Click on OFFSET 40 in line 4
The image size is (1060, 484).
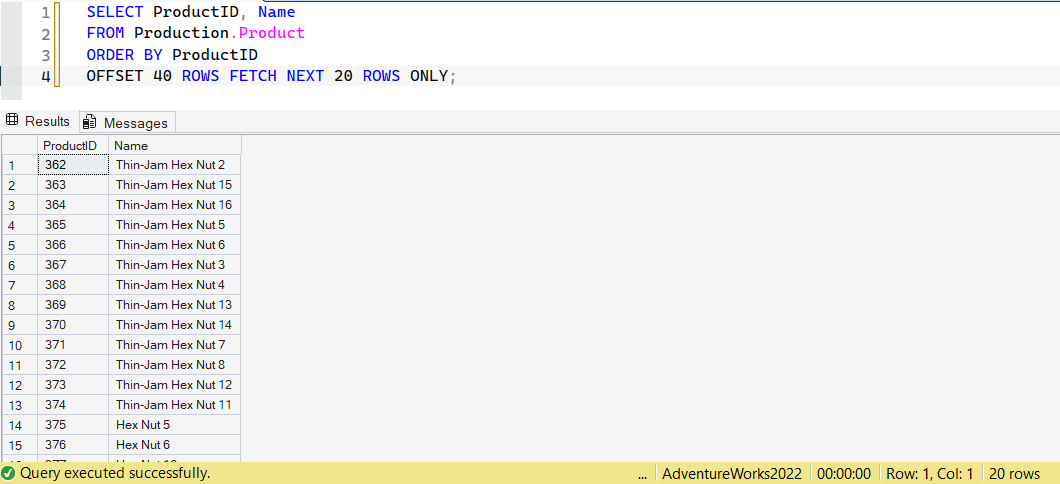(129, 76)
